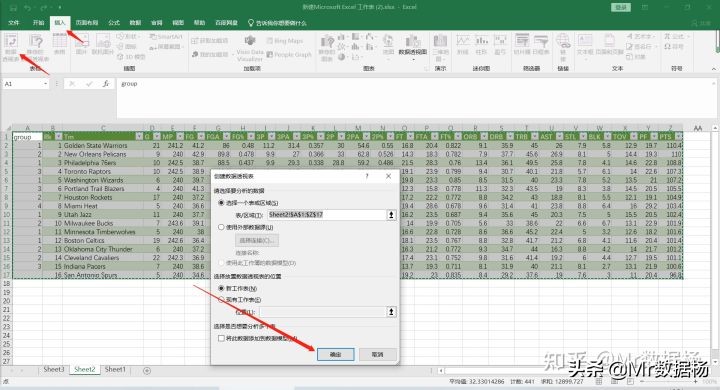This screenshot has height=390, width=720.
Task: Click the OK button in the dialog
Action: tap(336, 354)
